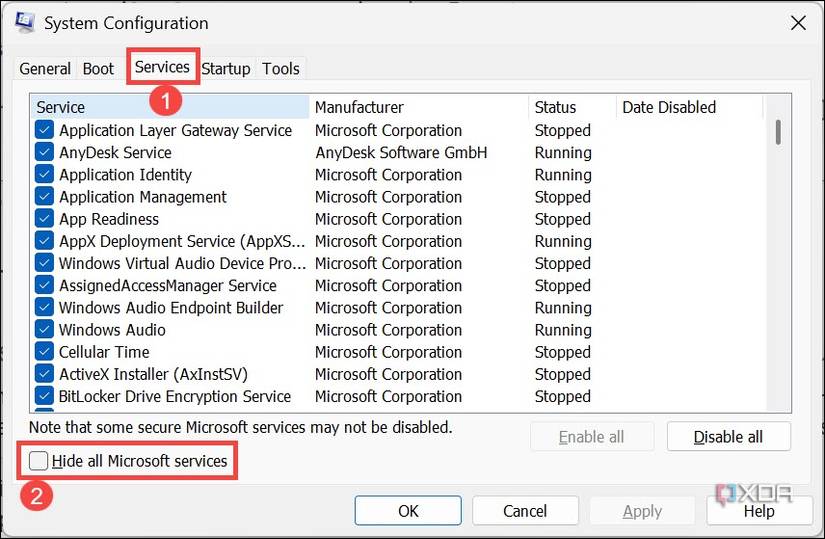Go to the Startup tab
The height and width of the screenshot is (539, 825).
(x=226, y=68)
